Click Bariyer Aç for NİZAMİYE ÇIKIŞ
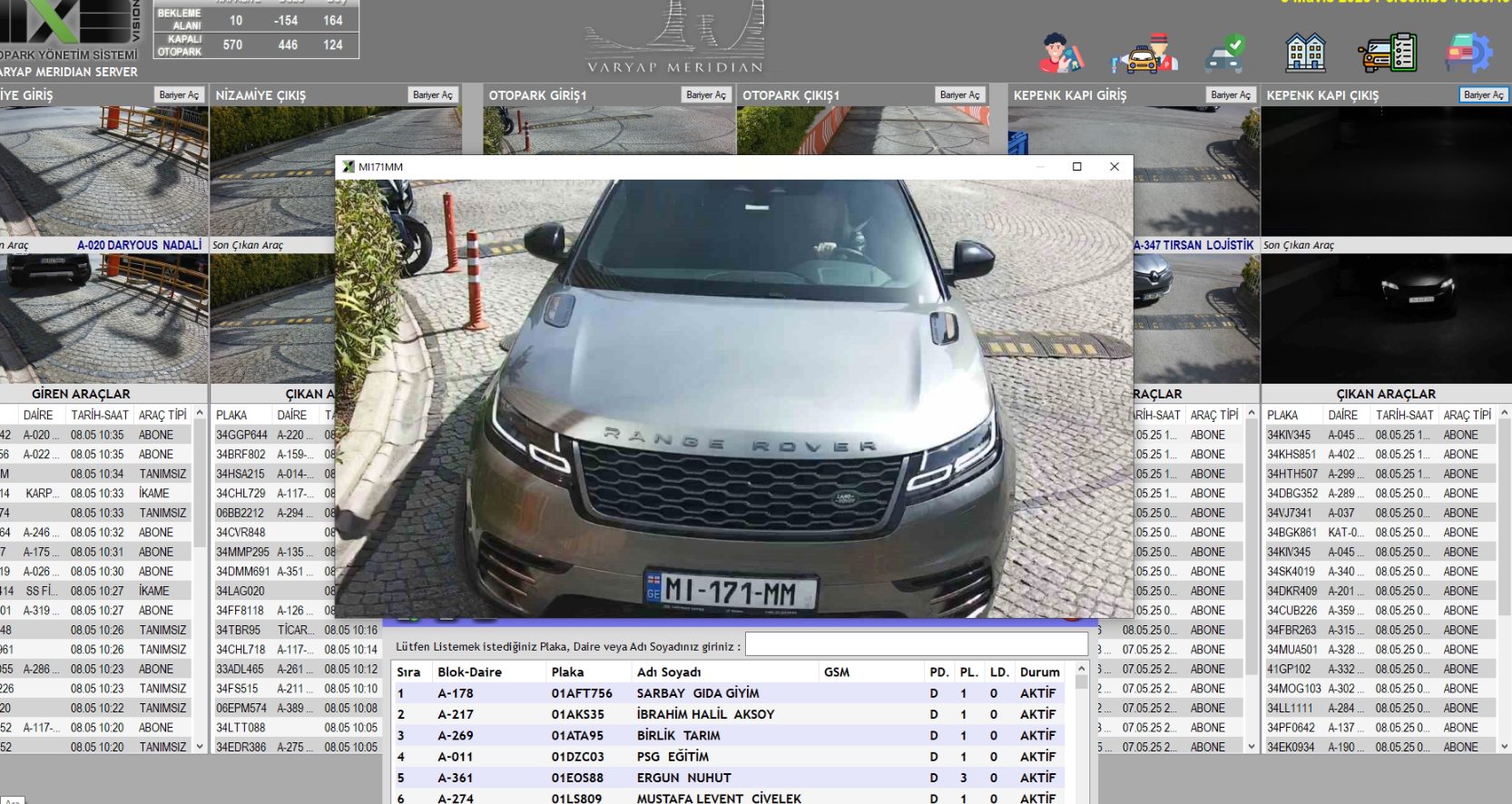1512x804 pixels. pyautogui.click(x=433, y=94)
